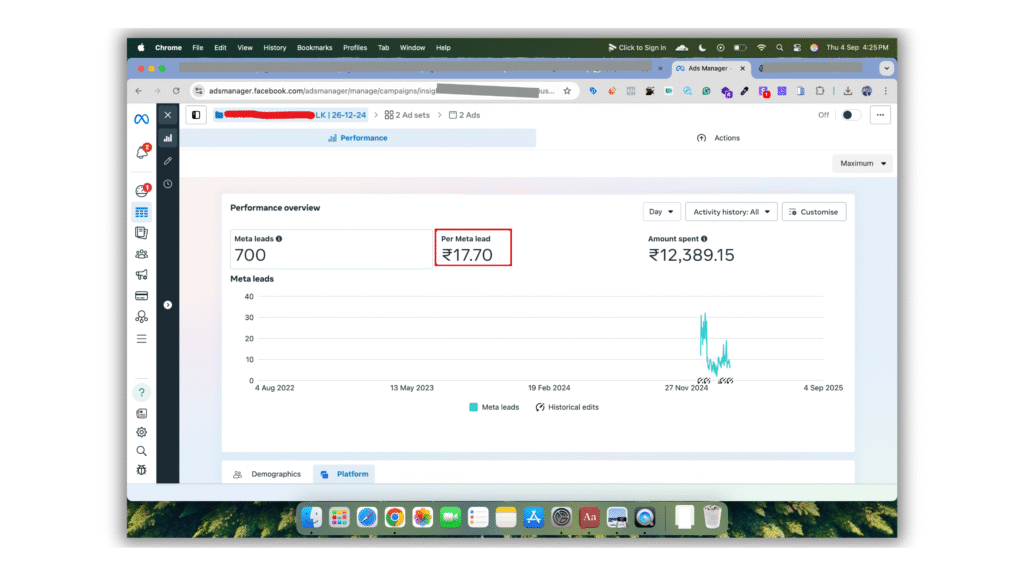Click the pencil edit icon in dark panel
Image resolution: width=1024 pixels, height=576 pixels.
coord(168,161)
